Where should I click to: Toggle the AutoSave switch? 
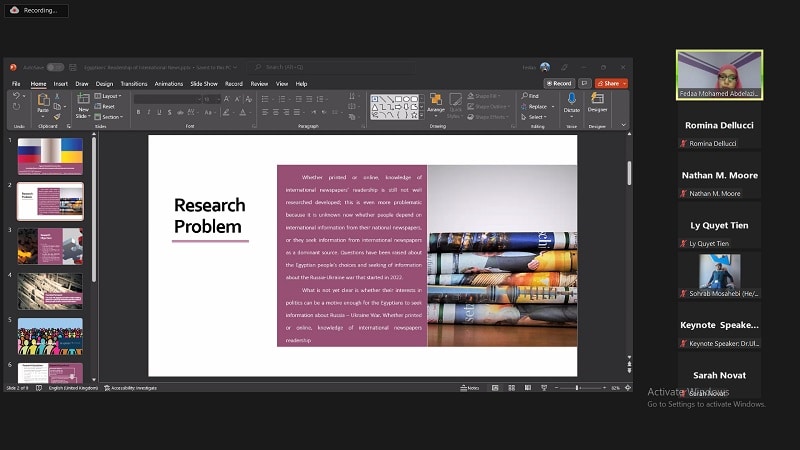click(x=54, y=67)
